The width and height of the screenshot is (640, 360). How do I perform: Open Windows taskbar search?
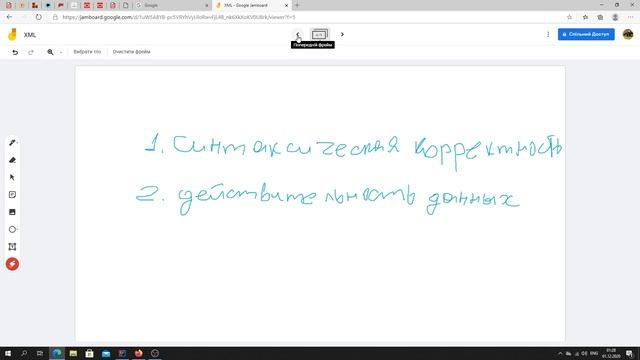(x=24, y=353)
